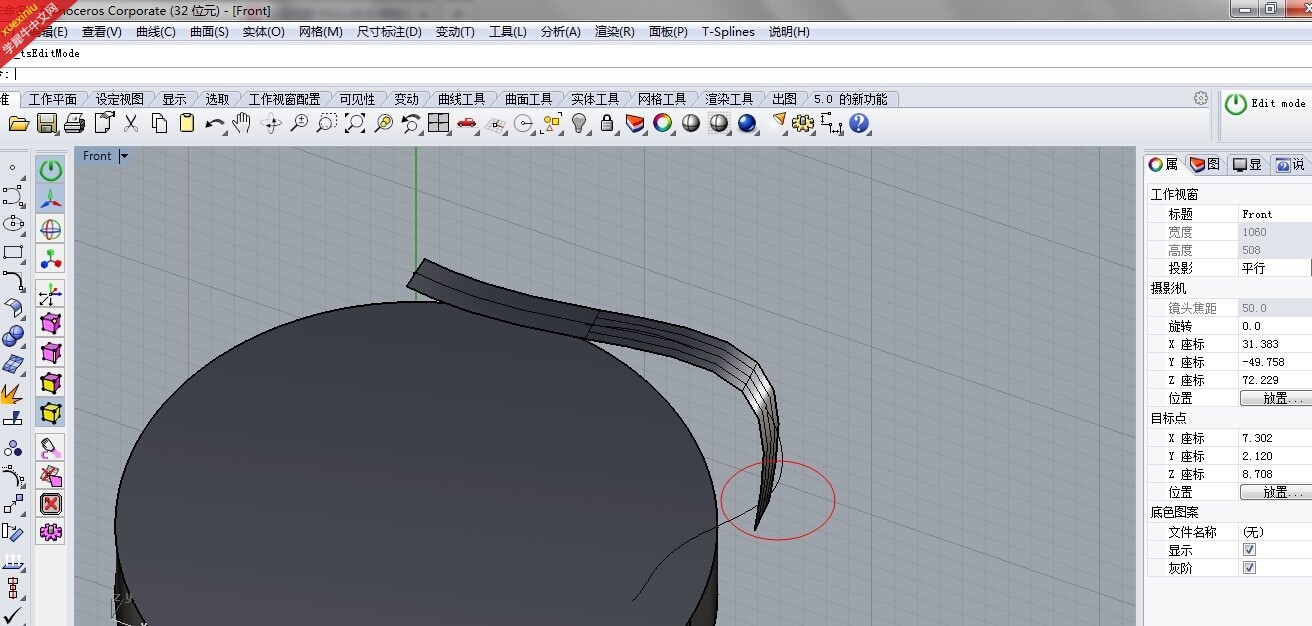Select the Rotate view tool
The image size is (1312, 626).
tap(271, 123)
